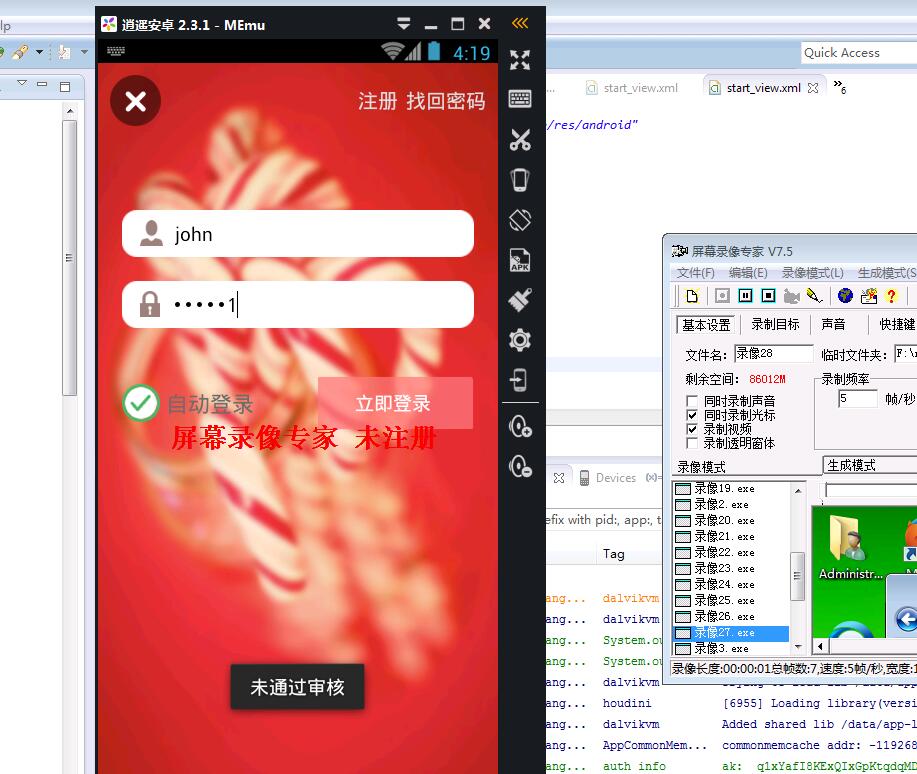Click the MEmu shake device icon
Viewport: 917px width, 774px height.
click(520, 180)
